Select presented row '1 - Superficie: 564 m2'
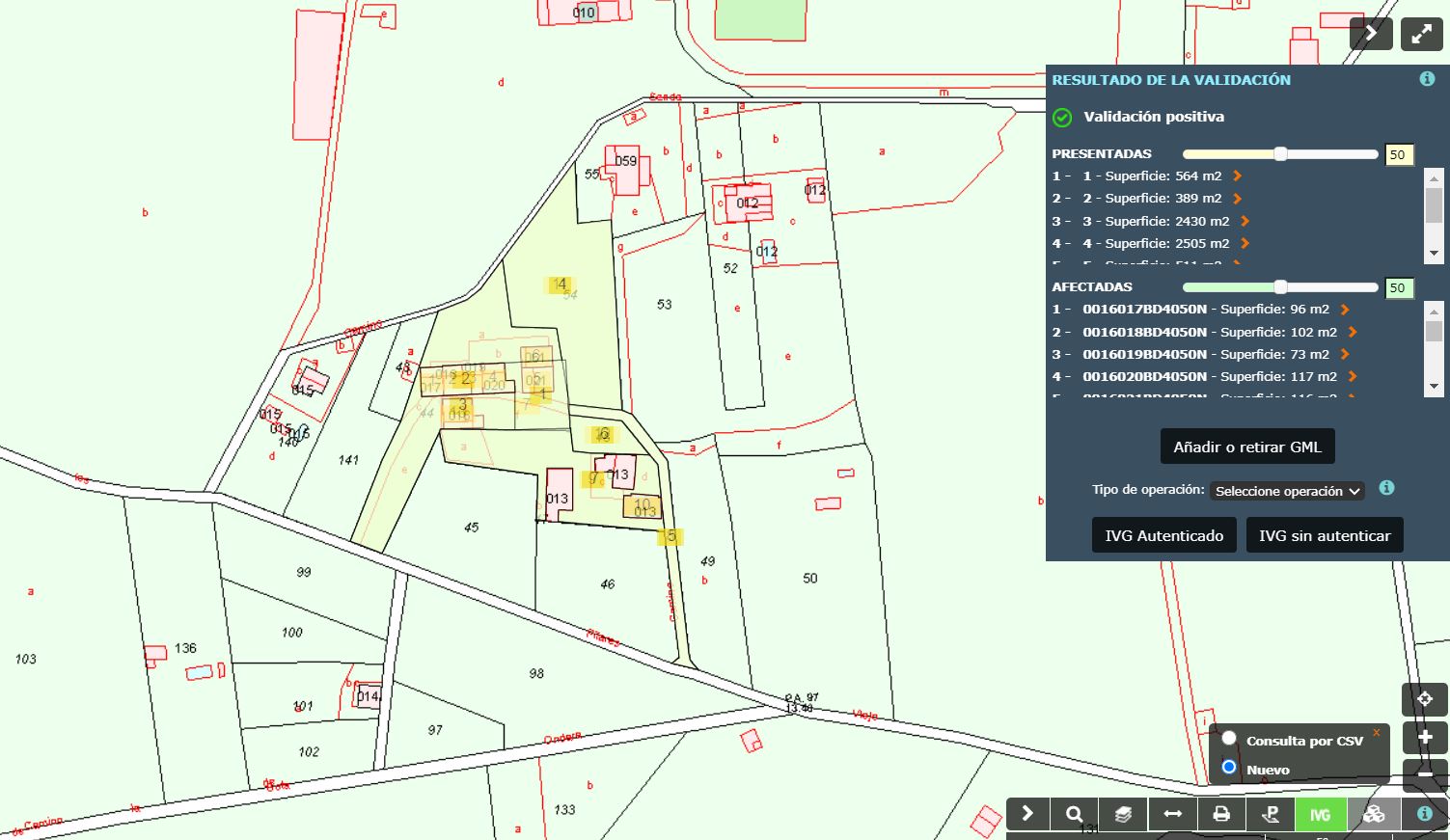Screen dimensions: 1450x840 1147,176
